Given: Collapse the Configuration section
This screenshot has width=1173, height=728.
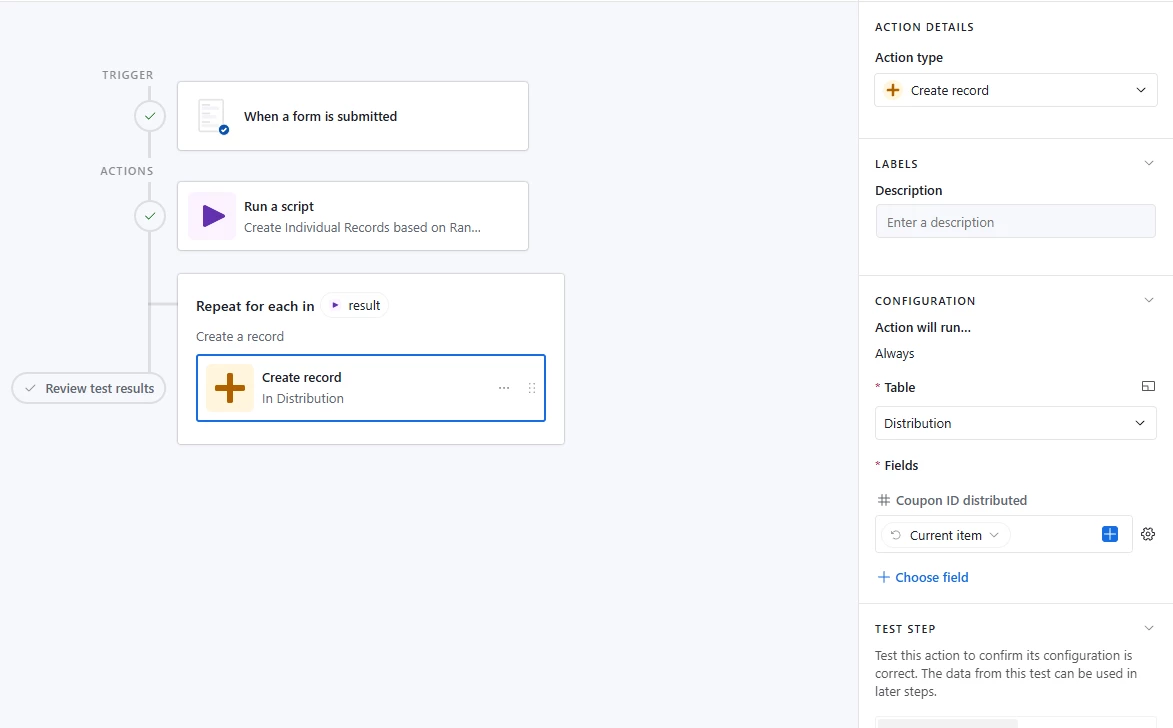Looking at the screenshot, I should pos(1149,300).
